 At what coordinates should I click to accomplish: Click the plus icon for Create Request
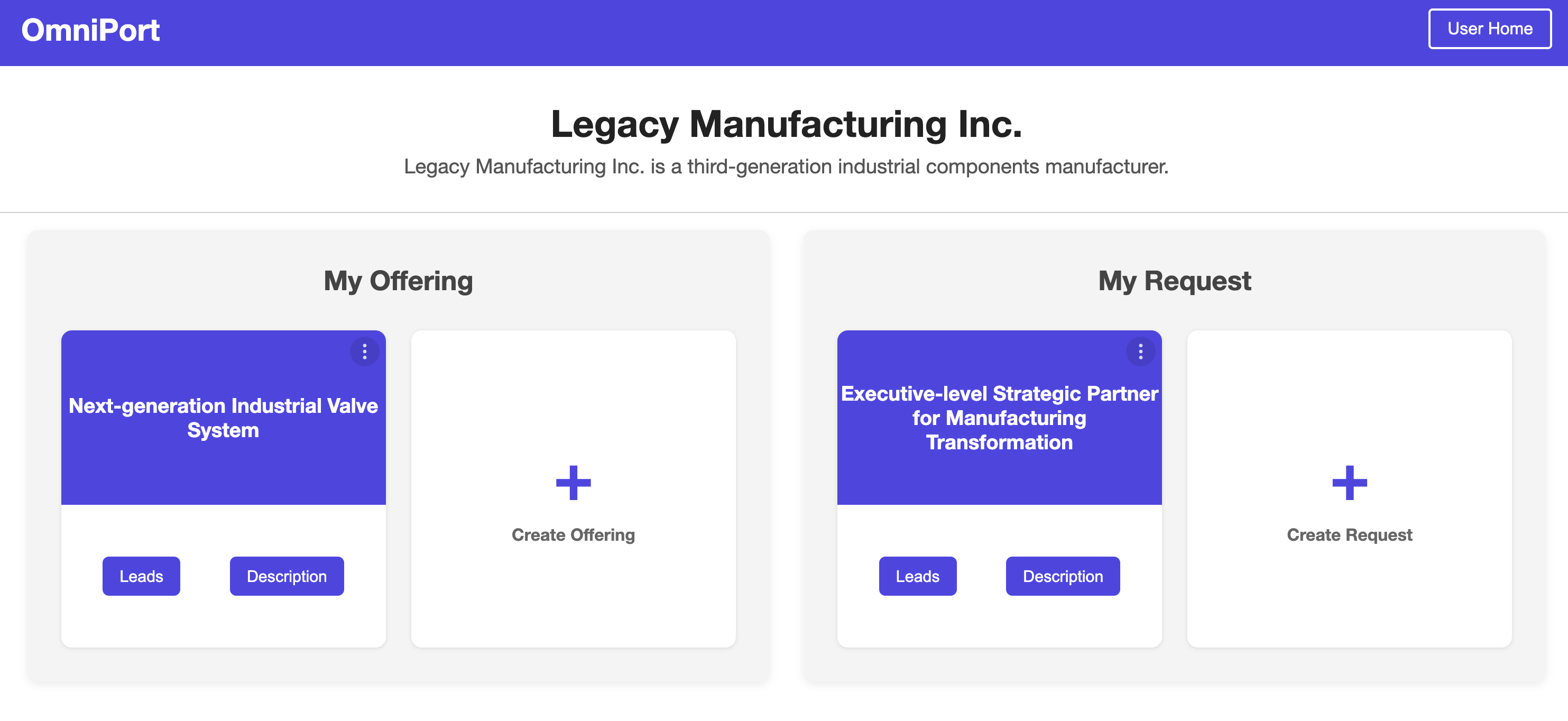[1350, 483]
